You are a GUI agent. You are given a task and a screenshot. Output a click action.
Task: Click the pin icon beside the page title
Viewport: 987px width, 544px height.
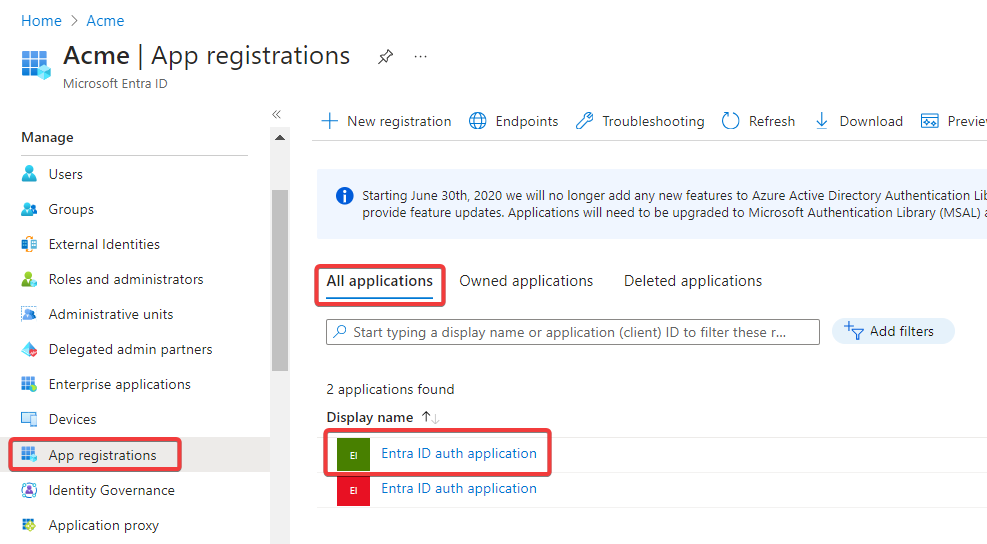point(385,57)
